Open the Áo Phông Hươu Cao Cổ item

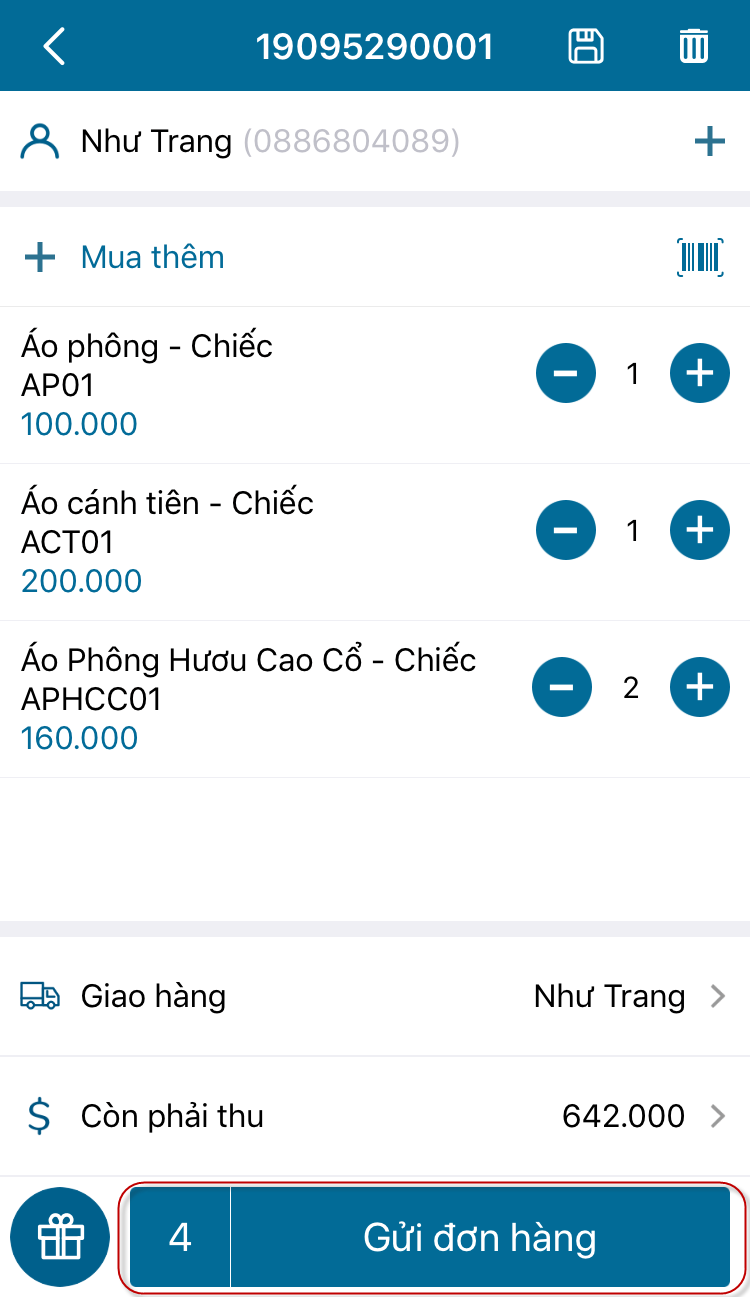pyautogui.click(x=248, y=661)
